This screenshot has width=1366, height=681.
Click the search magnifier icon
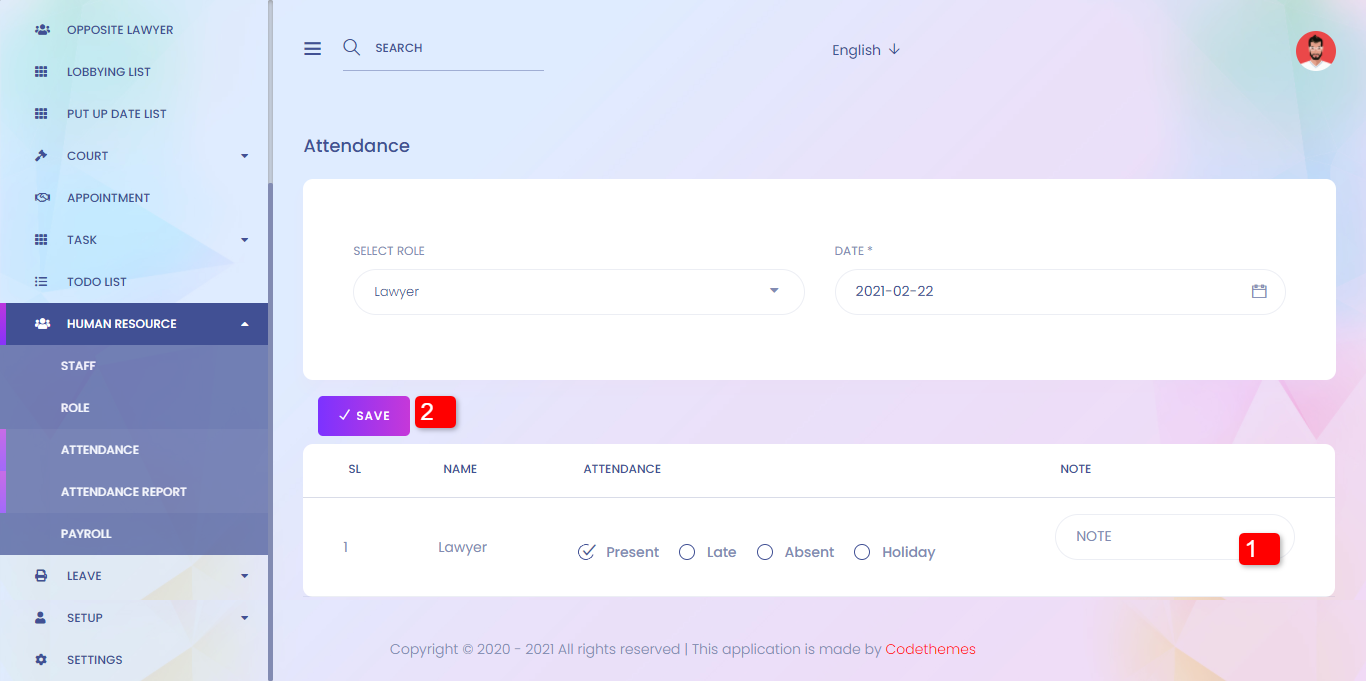pos(351,47)
